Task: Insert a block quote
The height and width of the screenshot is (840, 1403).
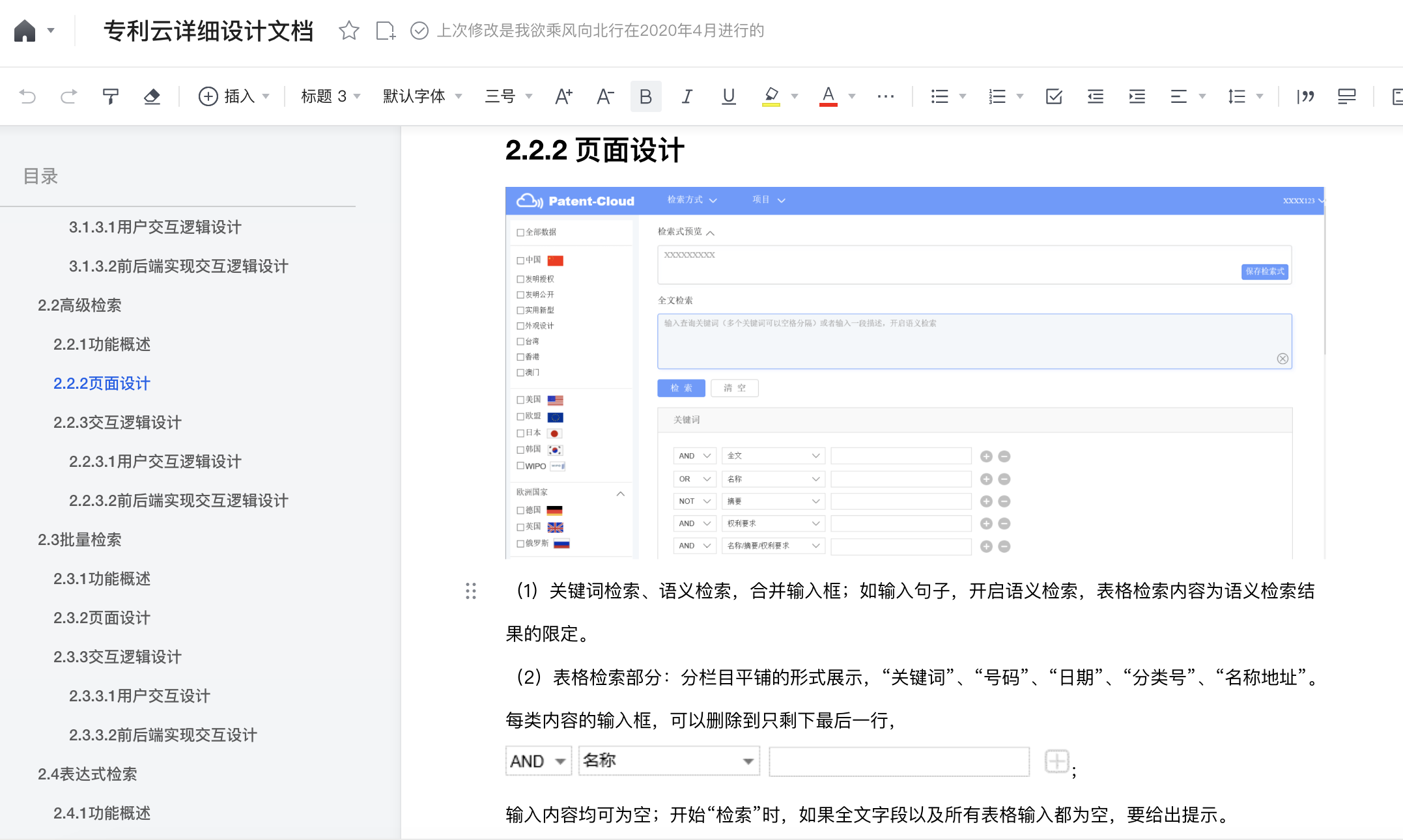Action: click(x=1305, y=96)
